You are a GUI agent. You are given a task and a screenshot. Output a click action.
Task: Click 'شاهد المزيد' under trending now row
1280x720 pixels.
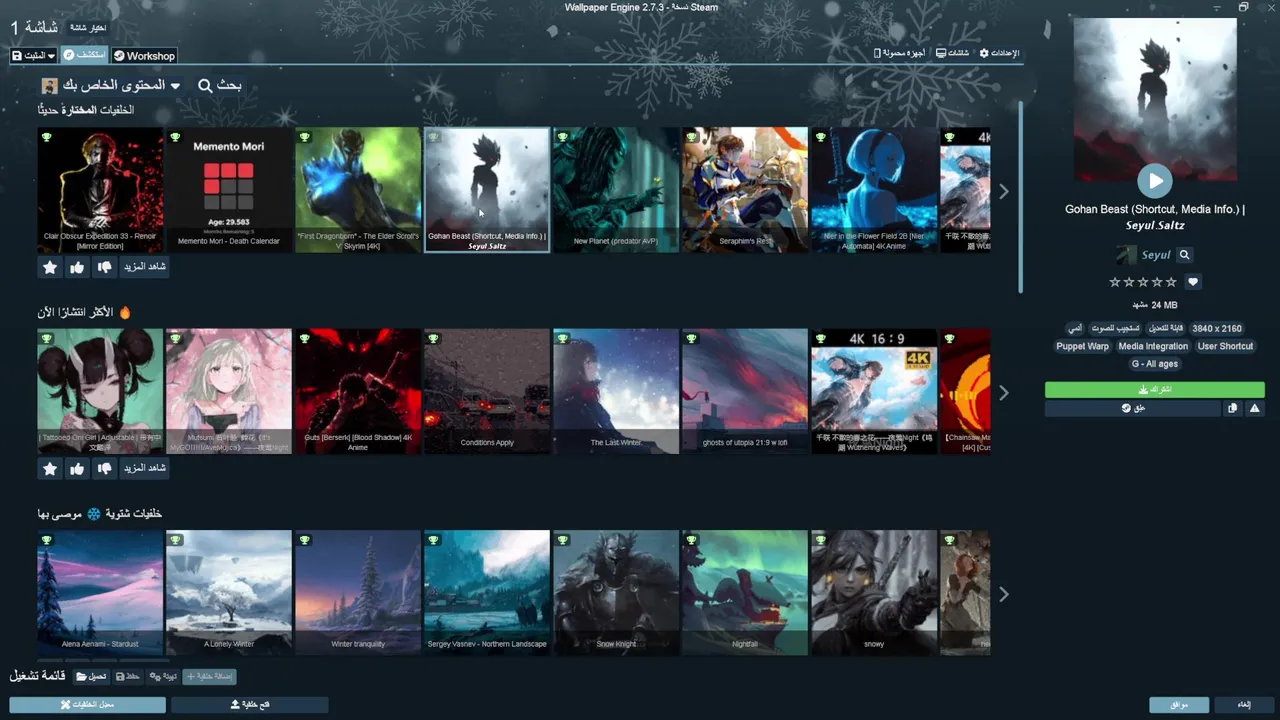144,468
